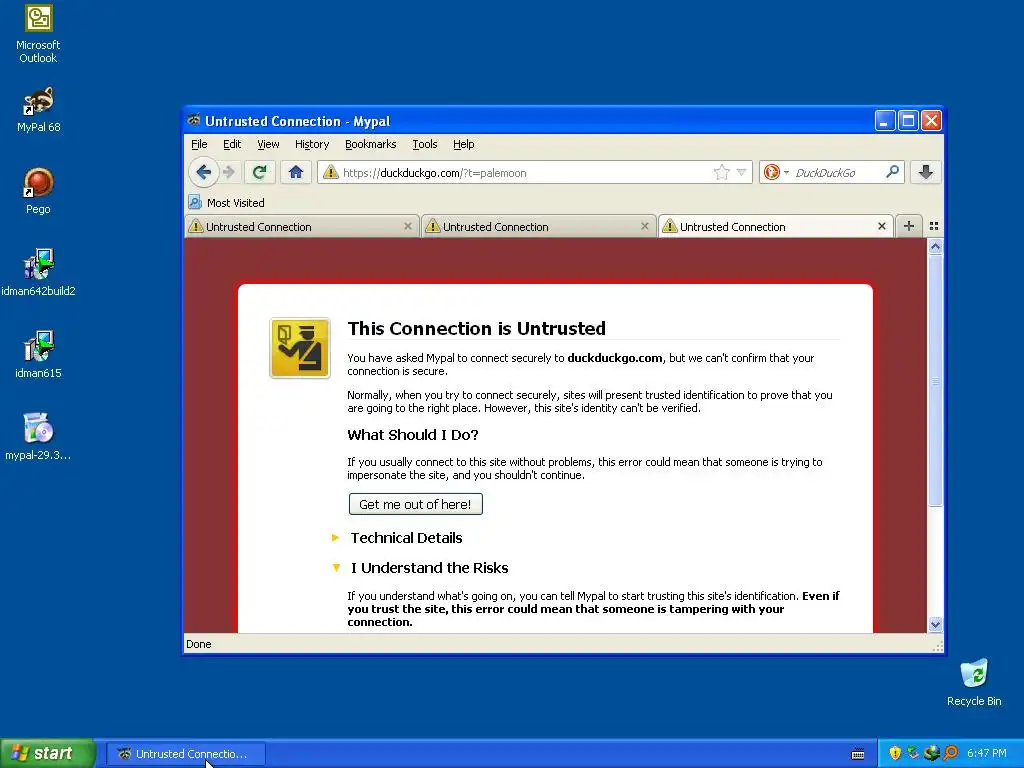
Task: Select the Pego desktop shortcut
Action: (38, 191)
